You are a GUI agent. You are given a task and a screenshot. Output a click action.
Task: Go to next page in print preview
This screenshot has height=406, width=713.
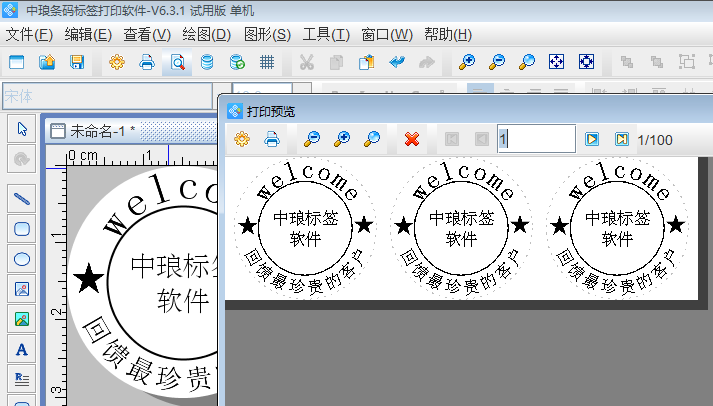click(x=592, y=139)
